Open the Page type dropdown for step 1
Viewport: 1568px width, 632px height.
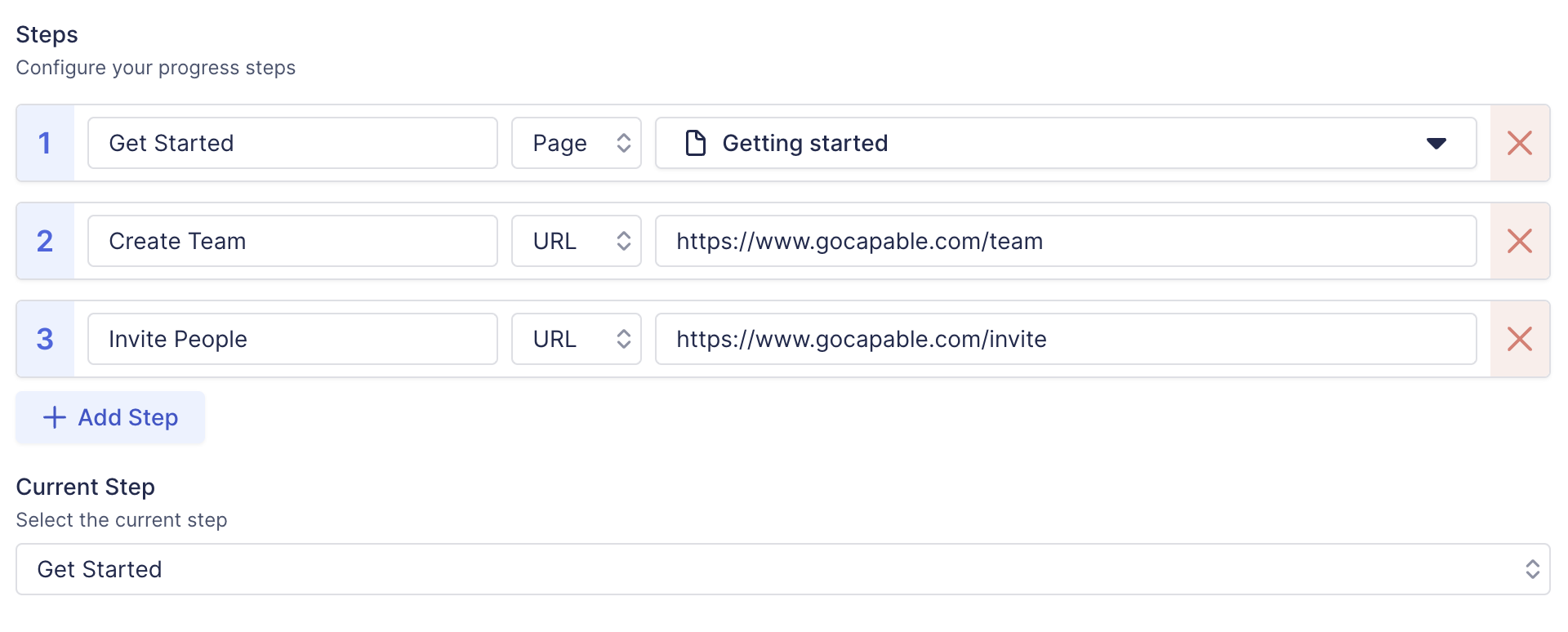(x=576, y=143)
